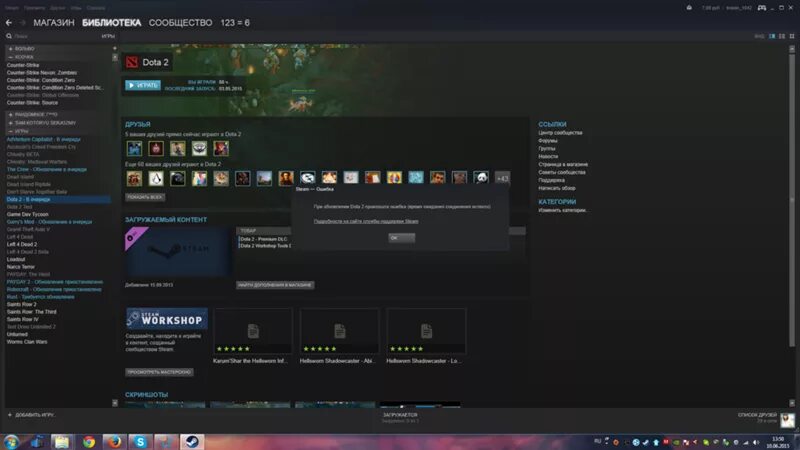Expand the first collapsed category above Counter-Strike
Viewport: 800px width, 450px height.
click(x=10, y=49)
